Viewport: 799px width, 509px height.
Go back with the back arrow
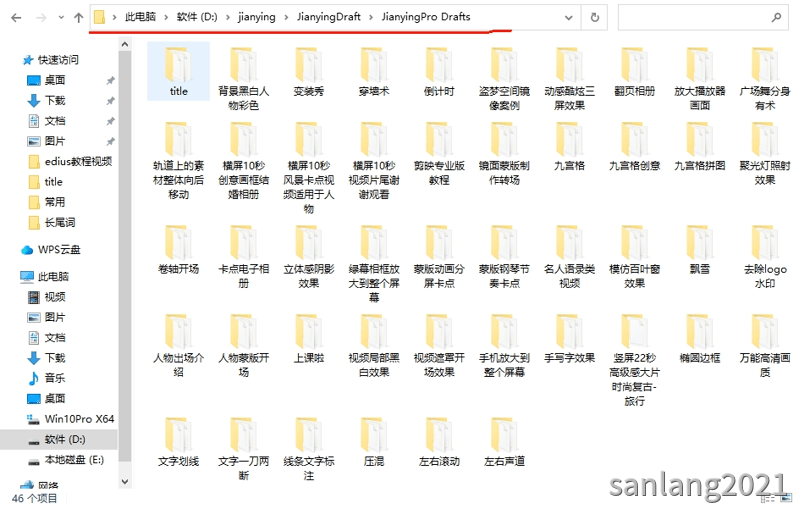[x=16, y=18]
